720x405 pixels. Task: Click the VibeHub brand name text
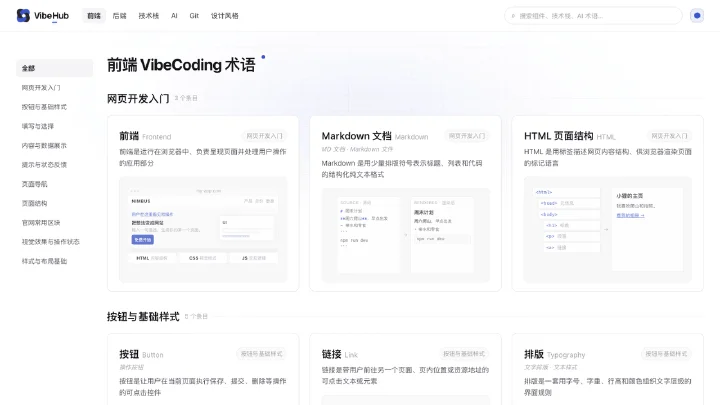[x=51, y=16]
